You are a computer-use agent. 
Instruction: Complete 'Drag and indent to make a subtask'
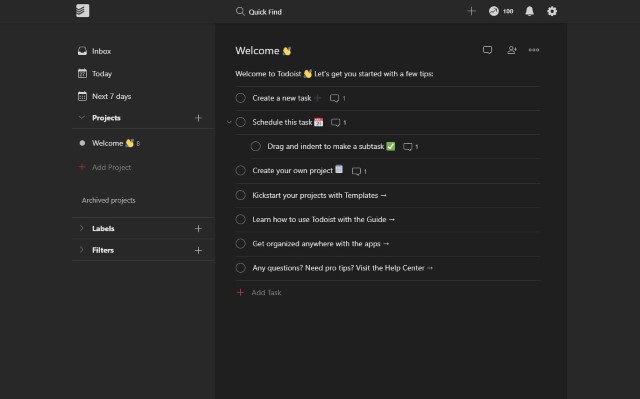256,146
